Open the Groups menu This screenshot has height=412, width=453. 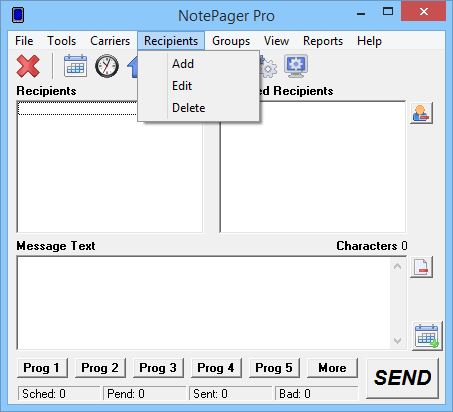coord(231,41)
